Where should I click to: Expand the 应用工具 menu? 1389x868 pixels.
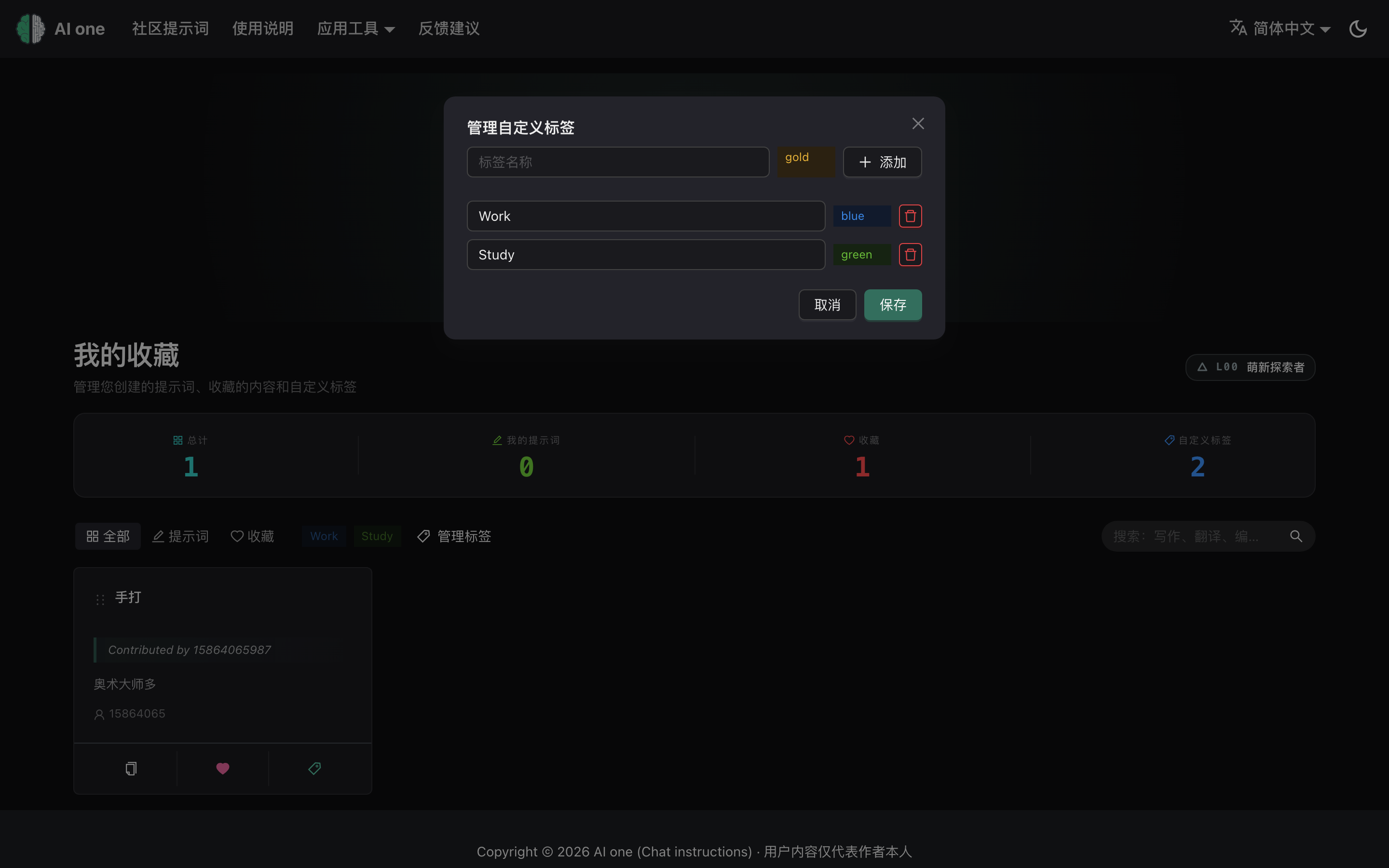click(x=356, y=29)
